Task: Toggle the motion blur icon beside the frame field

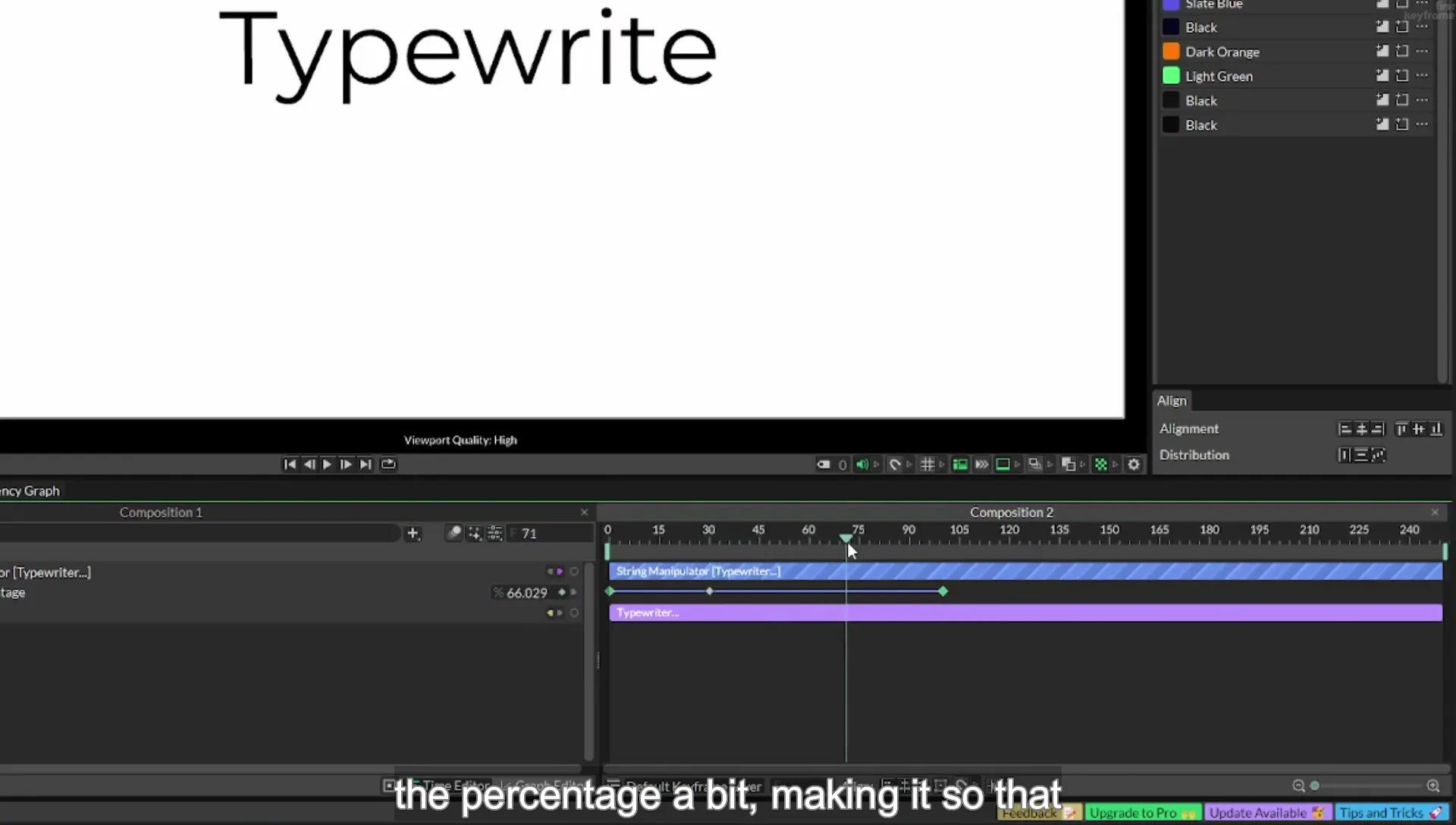Action: click(x=453, y=533)
